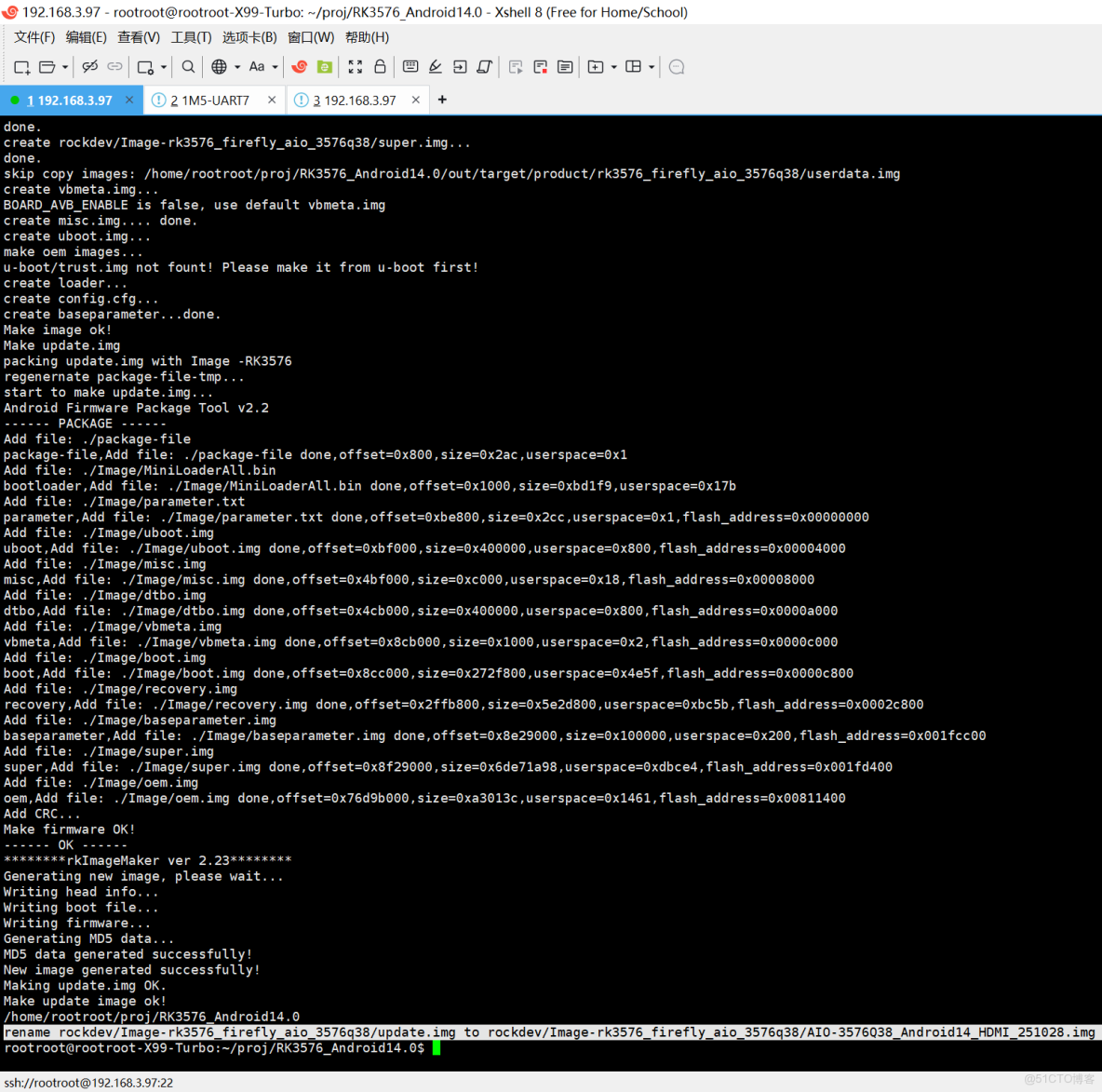Open the 查看(V) menu
The image size is (1102, 1092).
click(x=139, y=37)
